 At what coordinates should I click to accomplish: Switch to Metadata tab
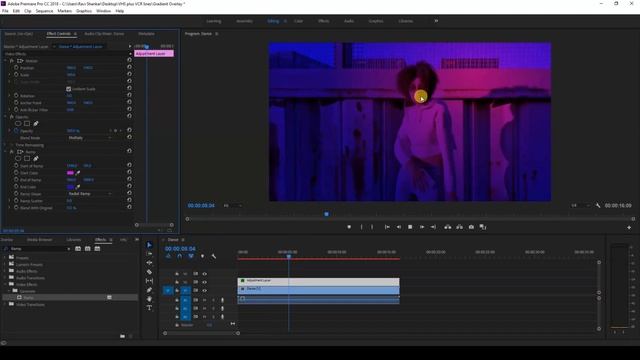[146, 34]
